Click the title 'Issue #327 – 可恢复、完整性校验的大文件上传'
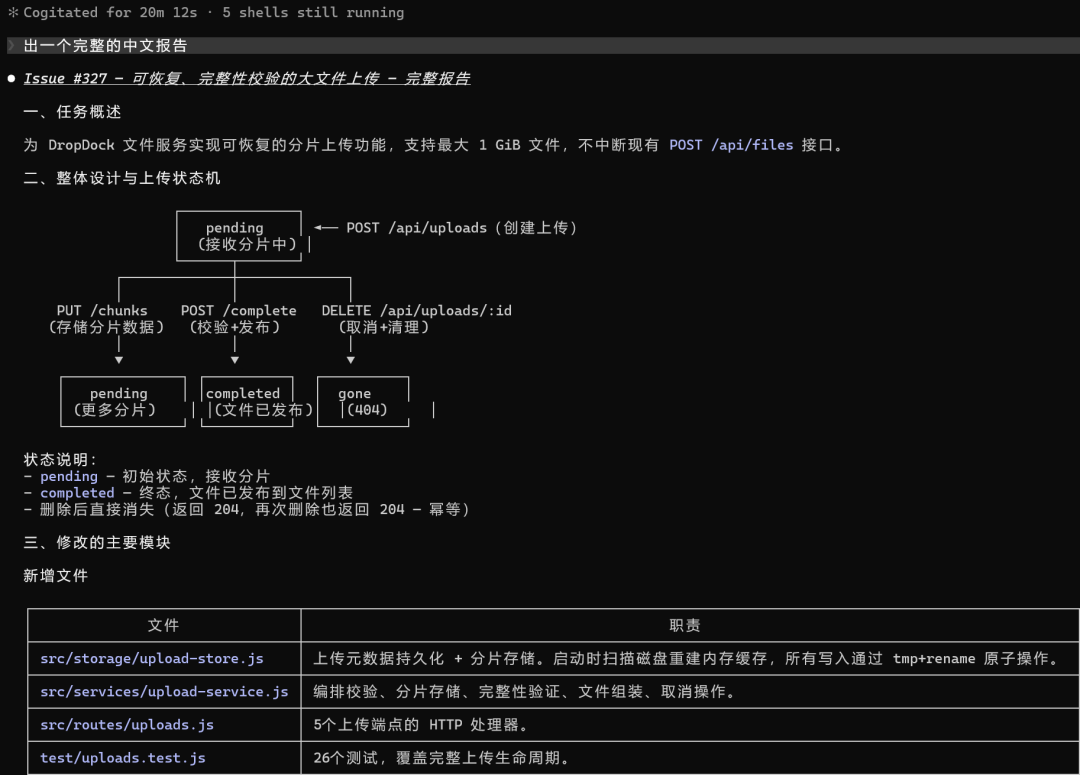This screenshot has width=1080, height=775. point(201,79)
